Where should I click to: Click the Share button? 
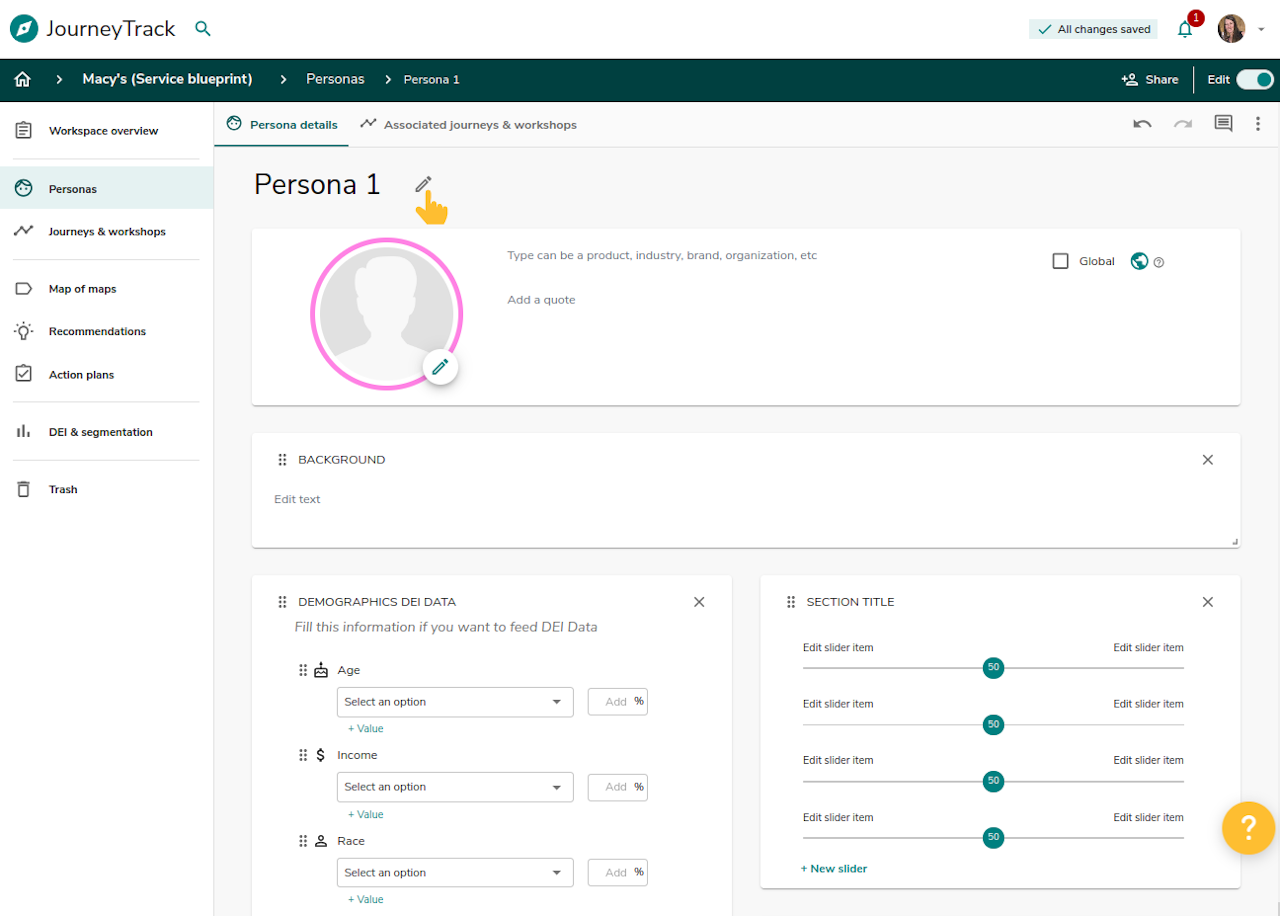(1150, 79)
